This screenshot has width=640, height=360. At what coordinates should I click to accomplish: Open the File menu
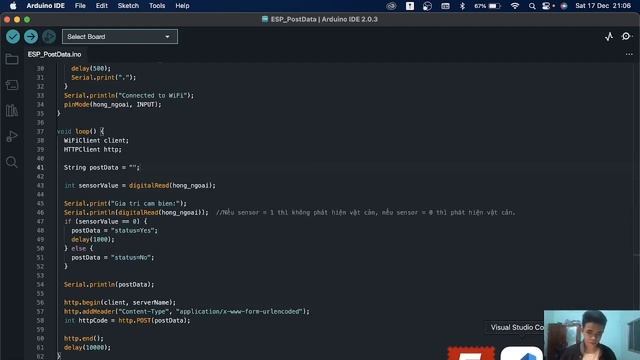[80, 6]
